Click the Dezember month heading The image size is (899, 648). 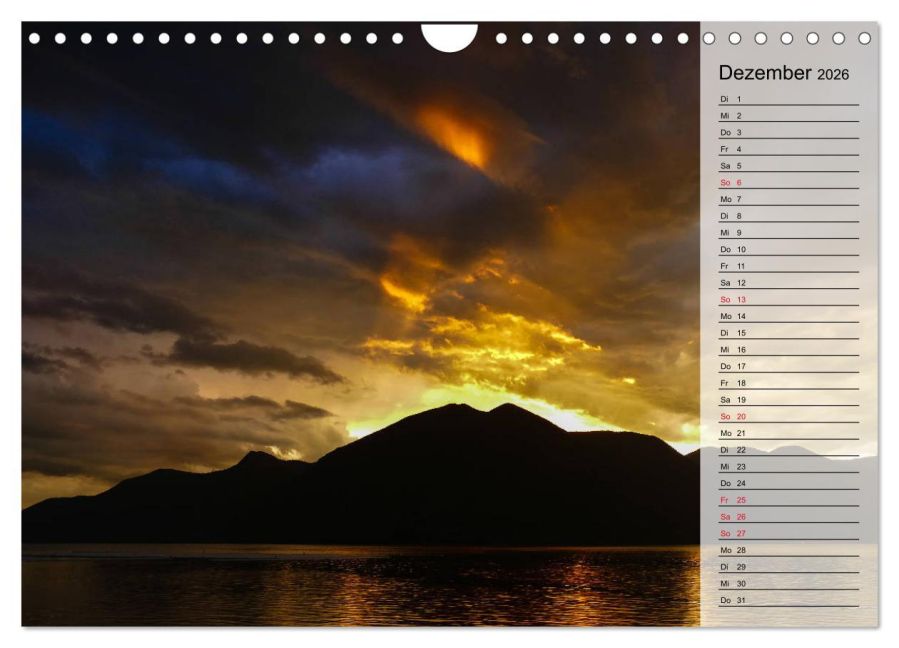coord(765,73)
